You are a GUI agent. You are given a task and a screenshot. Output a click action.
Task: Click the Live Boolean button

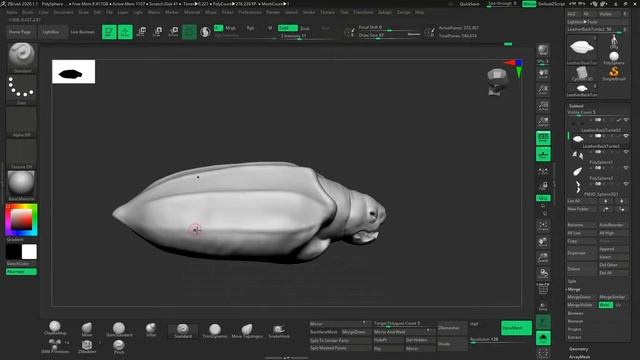83,32
